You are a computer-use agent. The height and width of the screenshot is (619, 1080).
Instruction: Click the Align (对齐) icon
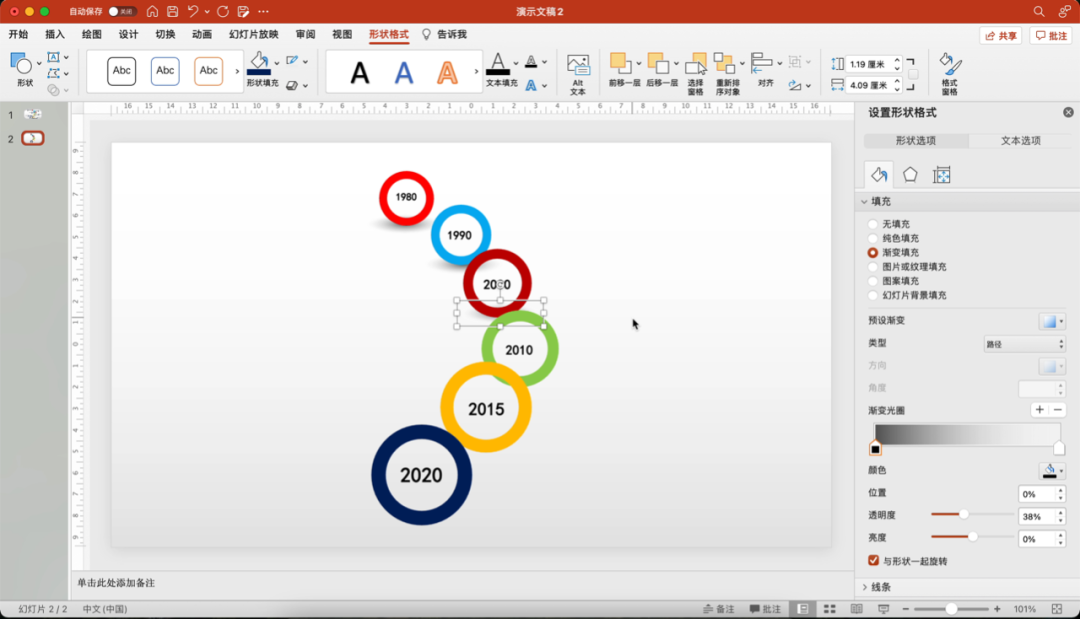761,63
